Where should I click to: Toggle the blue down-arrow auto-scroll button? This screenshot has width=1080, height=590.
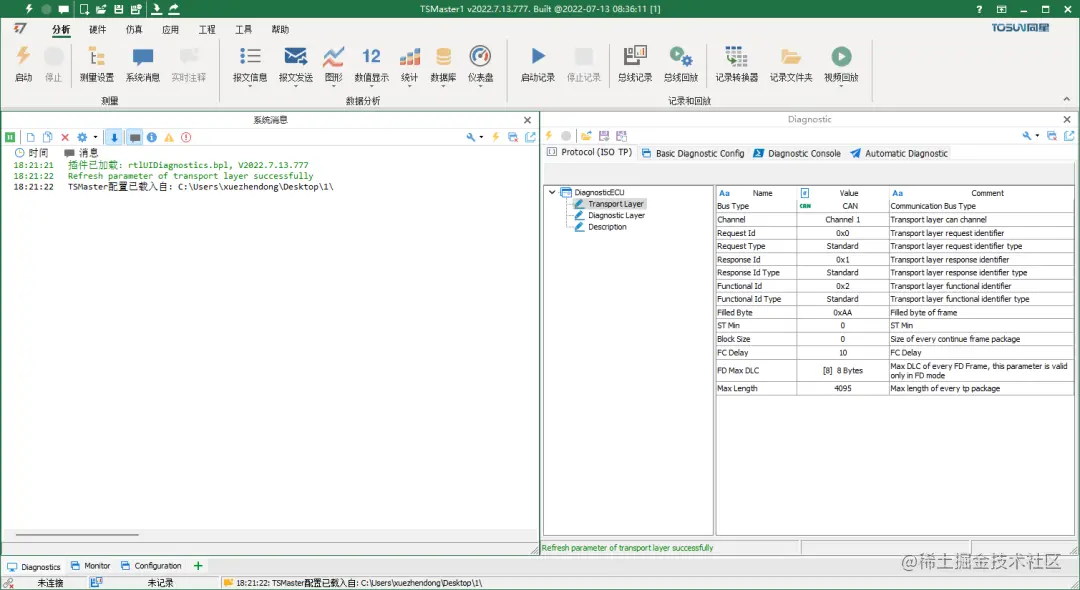click(114, 137)
